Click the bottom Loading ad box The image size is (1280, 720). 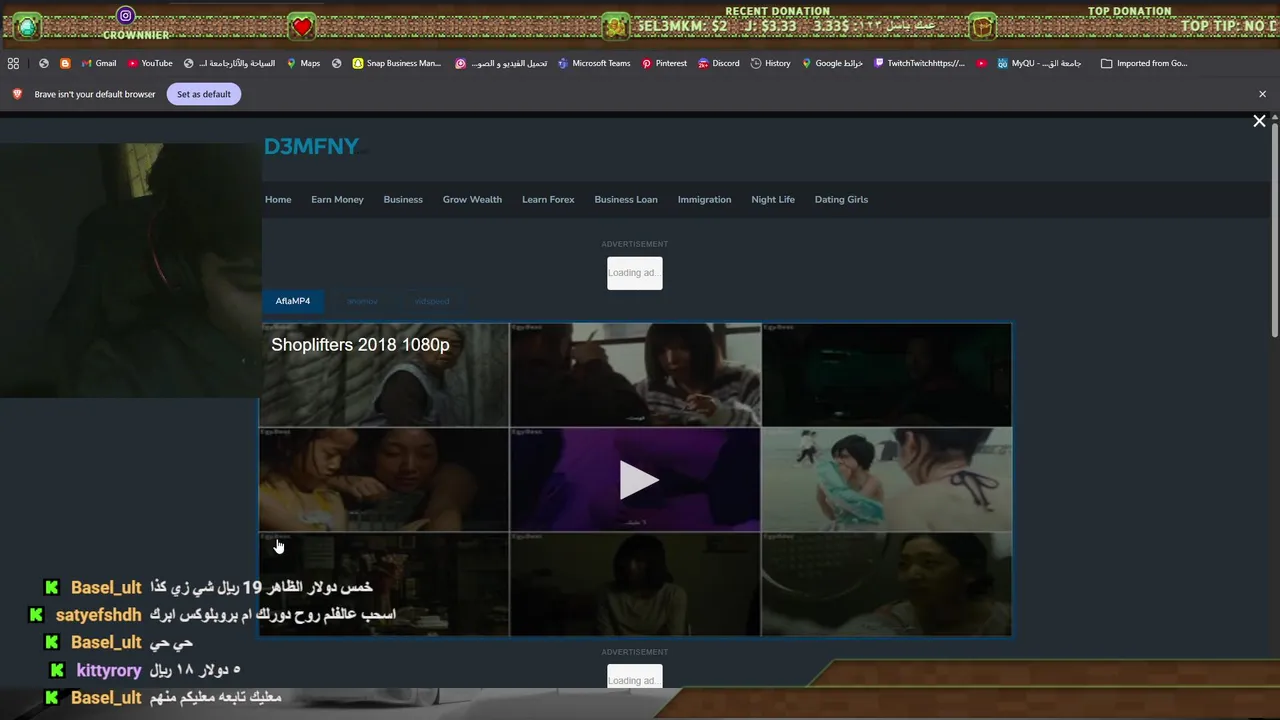(635, 677)
